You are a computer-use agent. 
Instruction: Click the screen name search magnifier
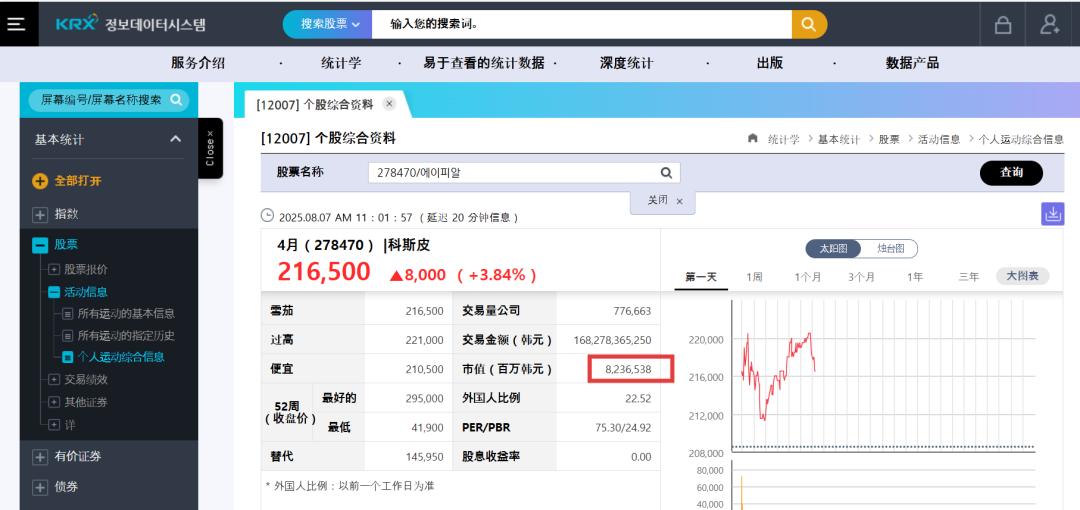(176, 100)
